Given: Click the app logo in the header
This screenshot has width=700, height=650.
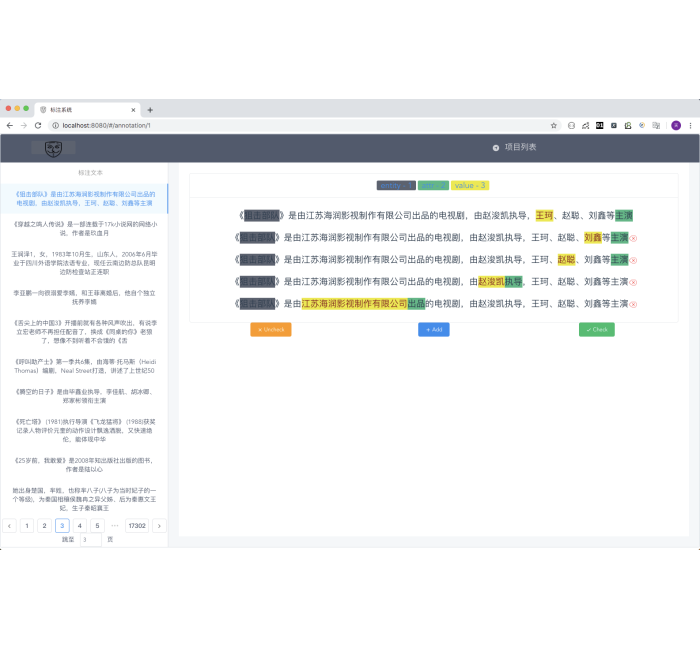Looking at the screenshot, I should (x=53, y=148).
